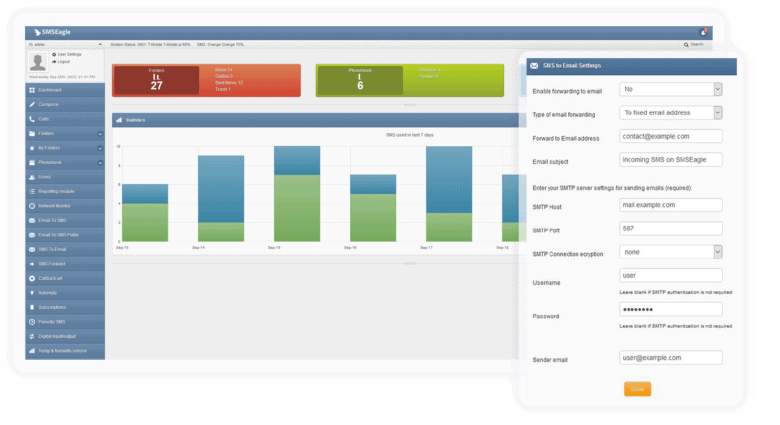Screen dimensions: 780x425
Task: Open the SMTP Connection encryption dropdown
Action: point(670,252)
